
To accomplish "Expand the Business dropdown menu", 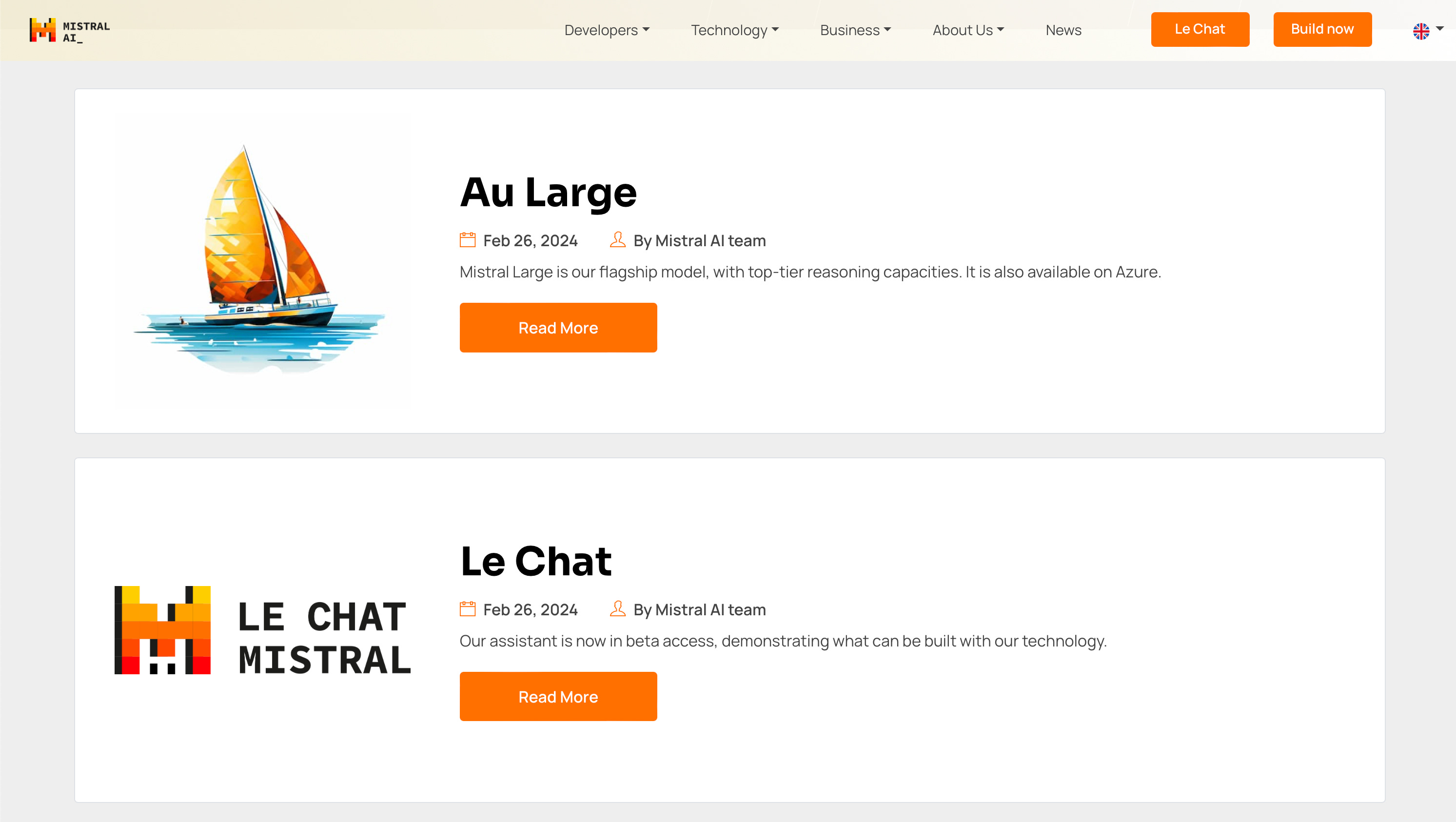I will click(854, 29).
